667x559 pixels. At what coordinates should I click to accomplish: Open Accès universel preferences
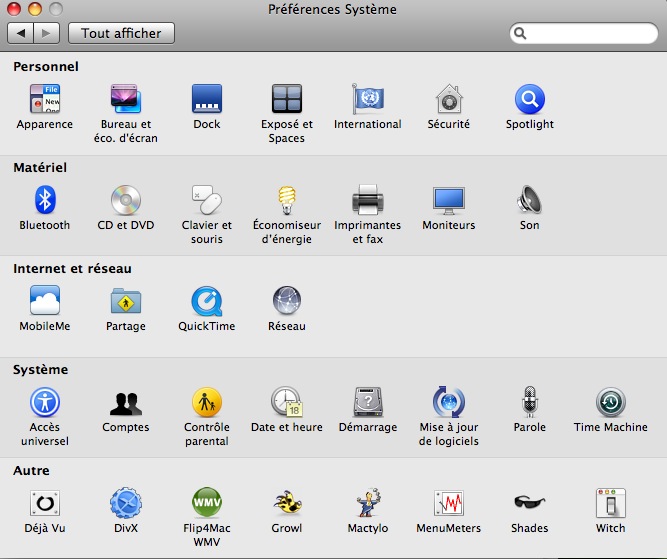click(44, 403)
